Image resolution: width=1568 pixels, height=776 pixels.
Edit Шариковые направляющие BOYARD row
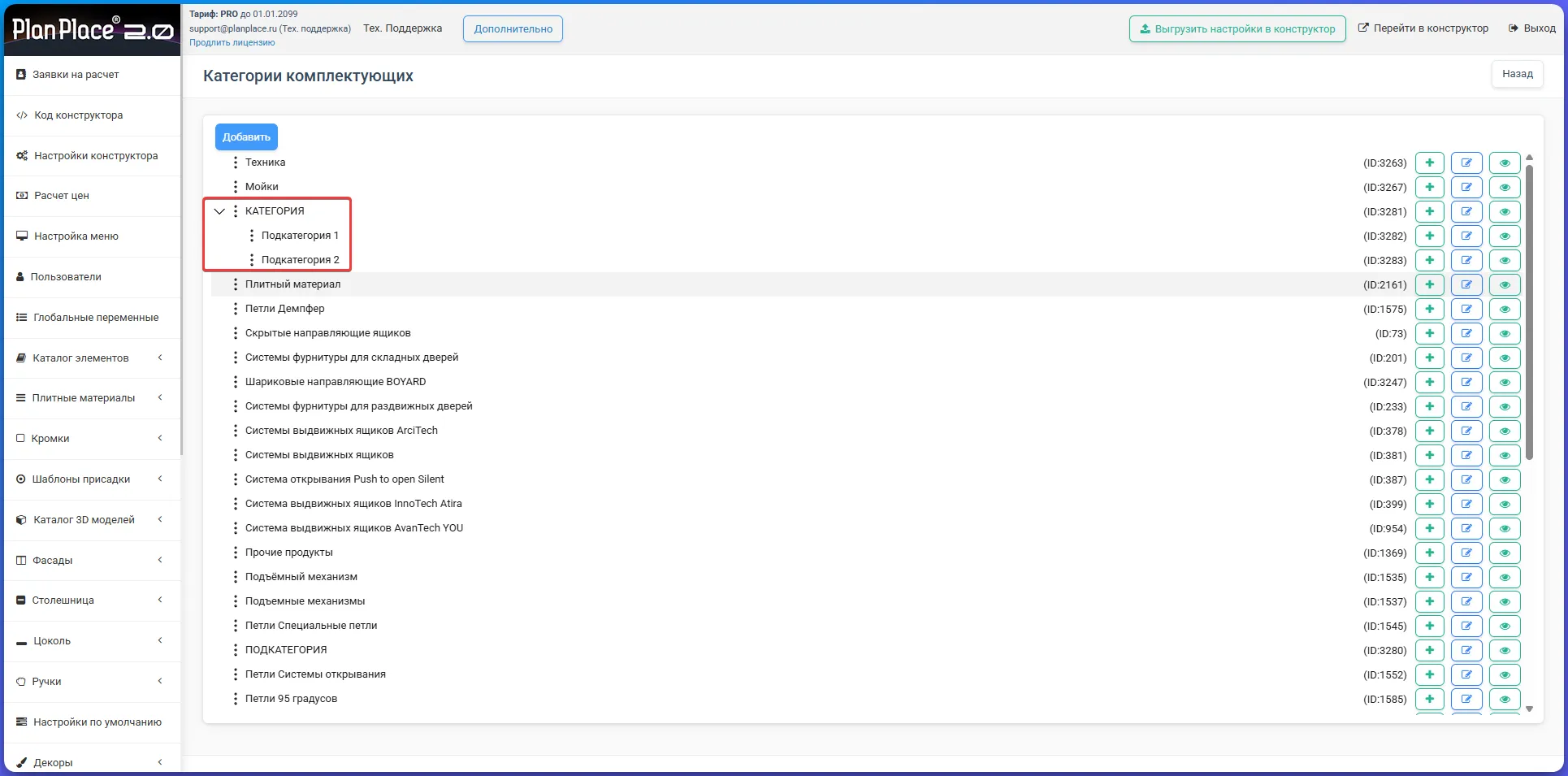[x=1466, y=382]
